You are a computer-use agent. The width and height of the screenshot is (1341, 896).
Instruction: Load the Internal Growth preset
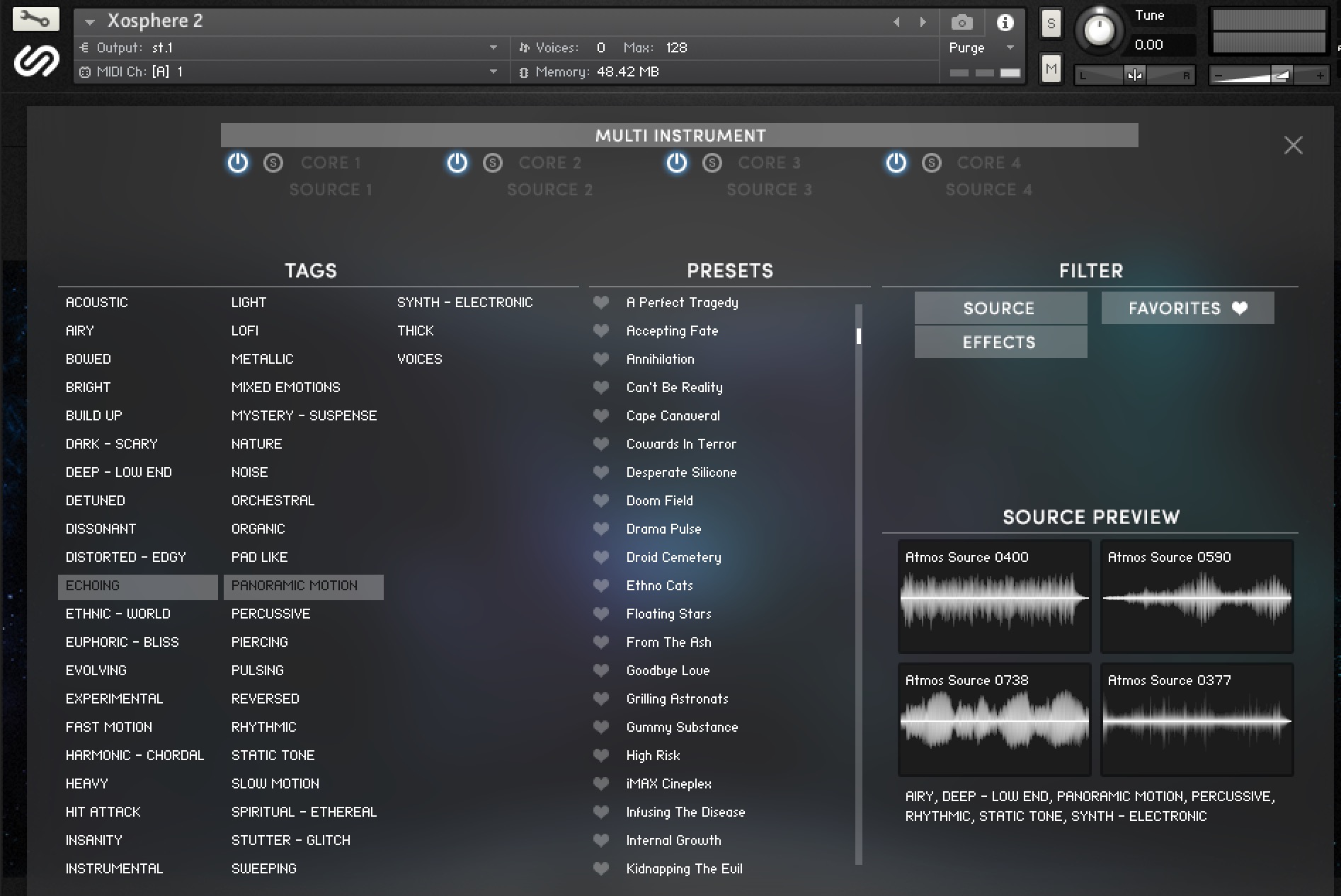pos(673,840)
